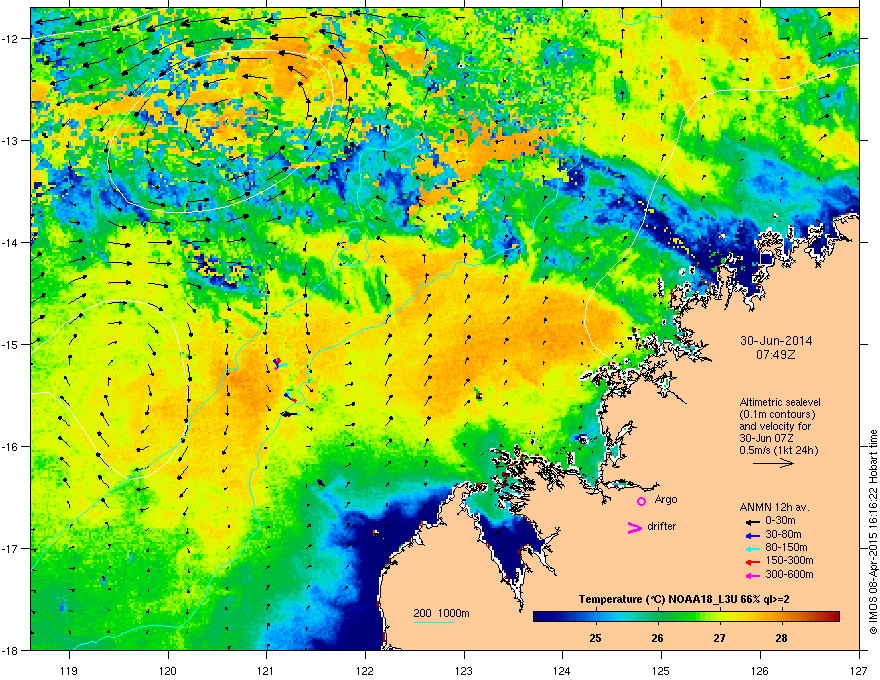The image size is (880, 680).
Task: Click the 'ANMN 12h av.' legend heading
Action: point(774,507)
